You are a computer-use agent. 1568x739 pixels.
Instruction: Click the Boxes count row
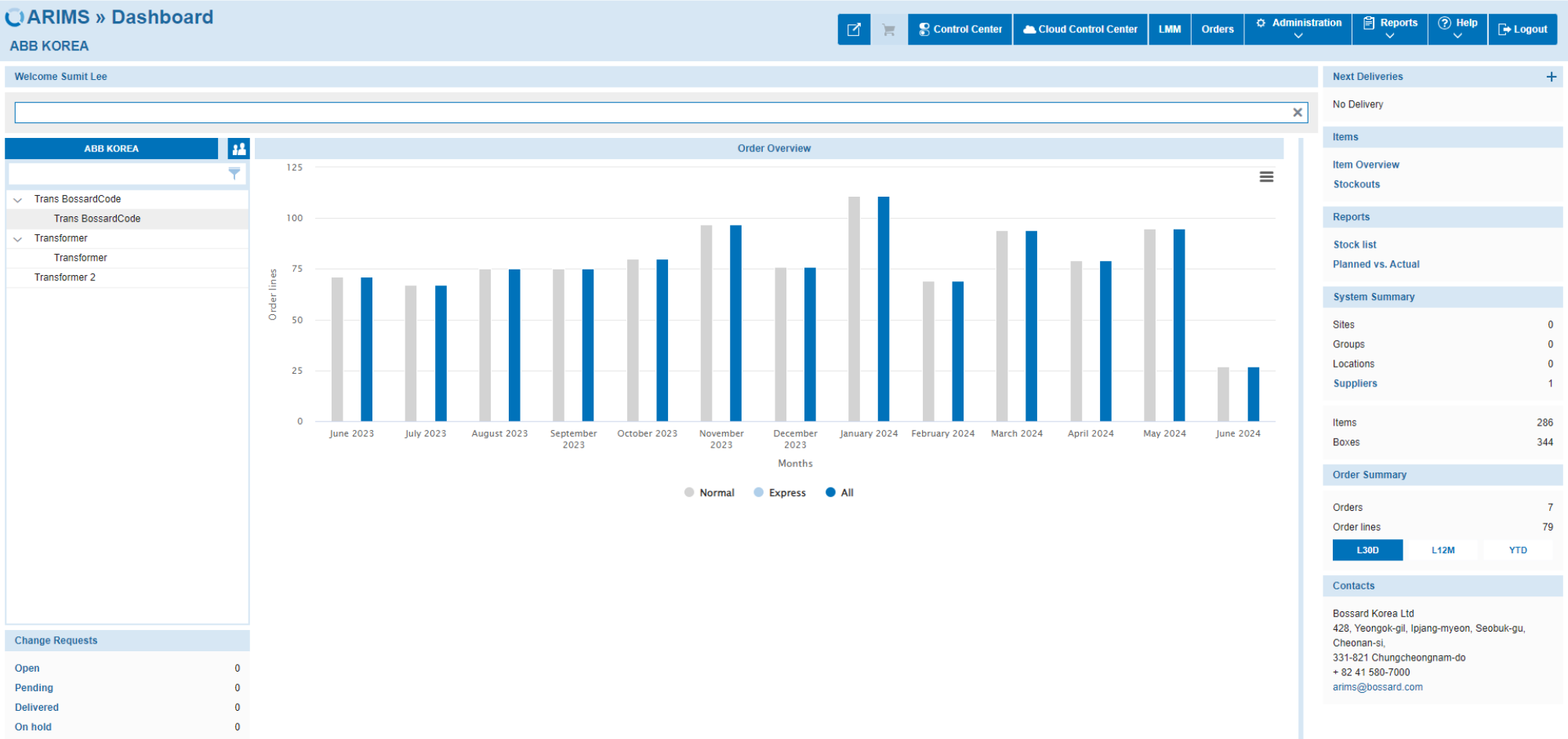1443,443
